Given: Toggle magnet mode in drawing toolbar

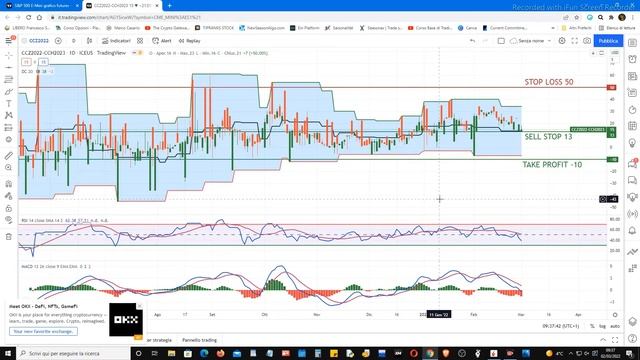Looking at the screenshot, I should pyautogui.click(x=9, y=184).
